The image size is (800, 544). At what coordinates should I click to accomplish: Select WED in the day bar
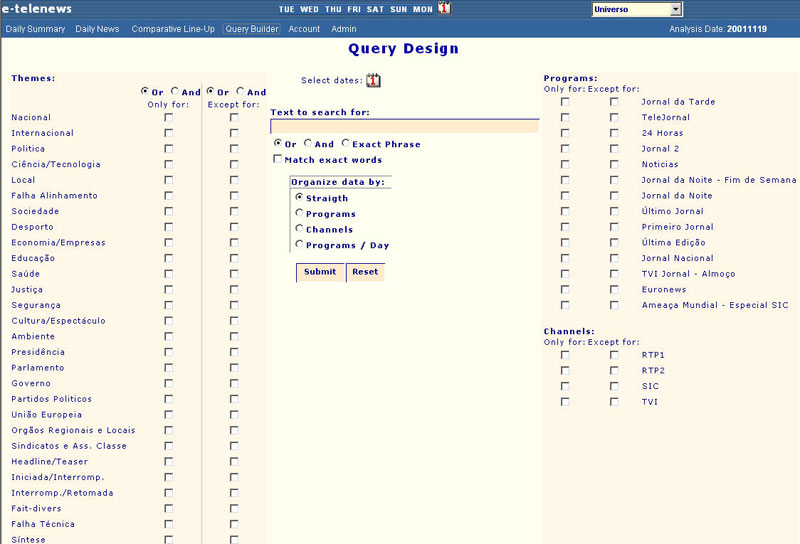[309, 9]
